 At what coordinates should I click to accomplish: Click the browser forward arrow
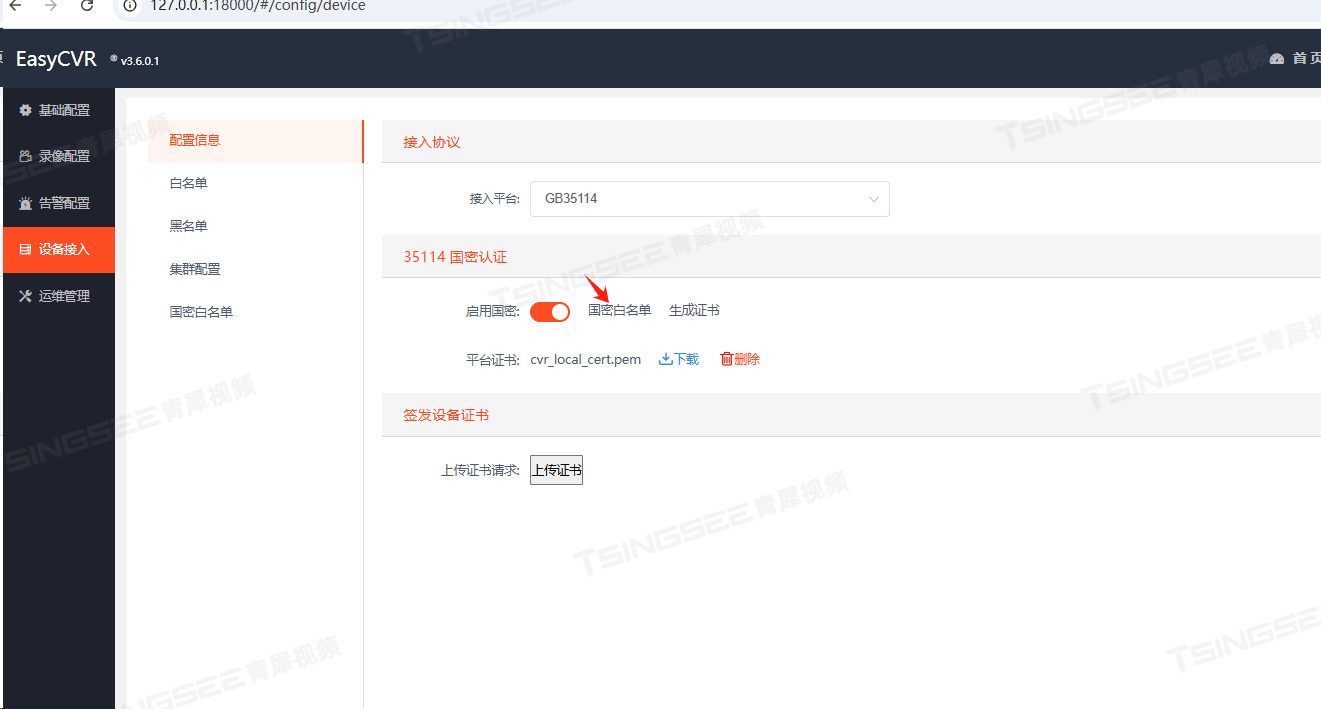point(50,6)
